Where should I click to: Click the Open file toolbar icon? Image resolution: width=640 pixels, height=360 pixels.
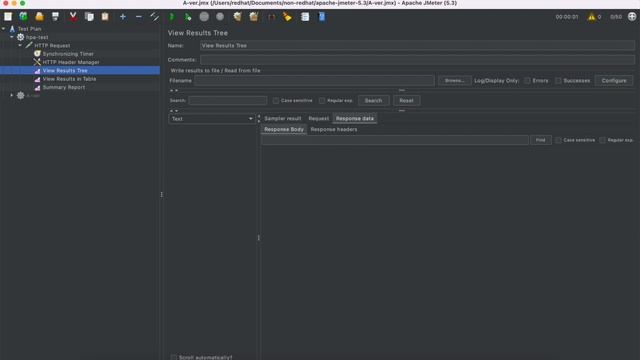tap(39, 17)
